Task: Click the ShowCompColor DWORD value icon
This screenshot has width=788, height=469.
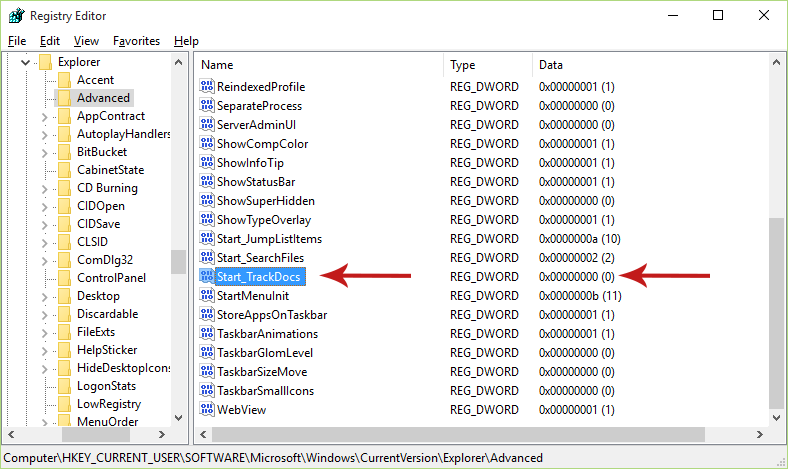Action: coord(207,143)
